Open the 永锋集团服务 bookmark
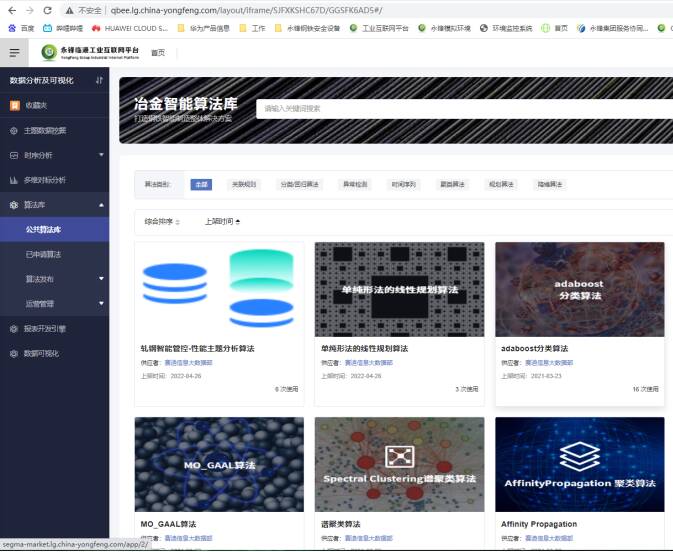The image size is (673, 552). tap(612, 28)
